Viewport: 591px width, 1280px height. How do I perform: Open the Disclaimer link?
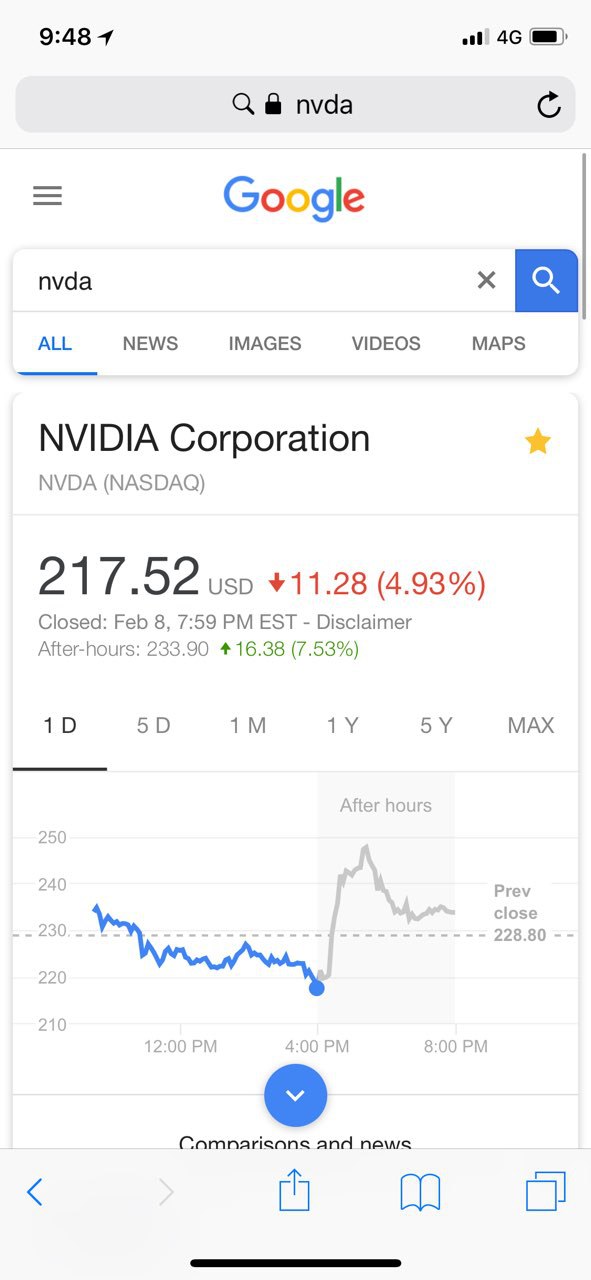pyautogui.click(x=364, y=622)
